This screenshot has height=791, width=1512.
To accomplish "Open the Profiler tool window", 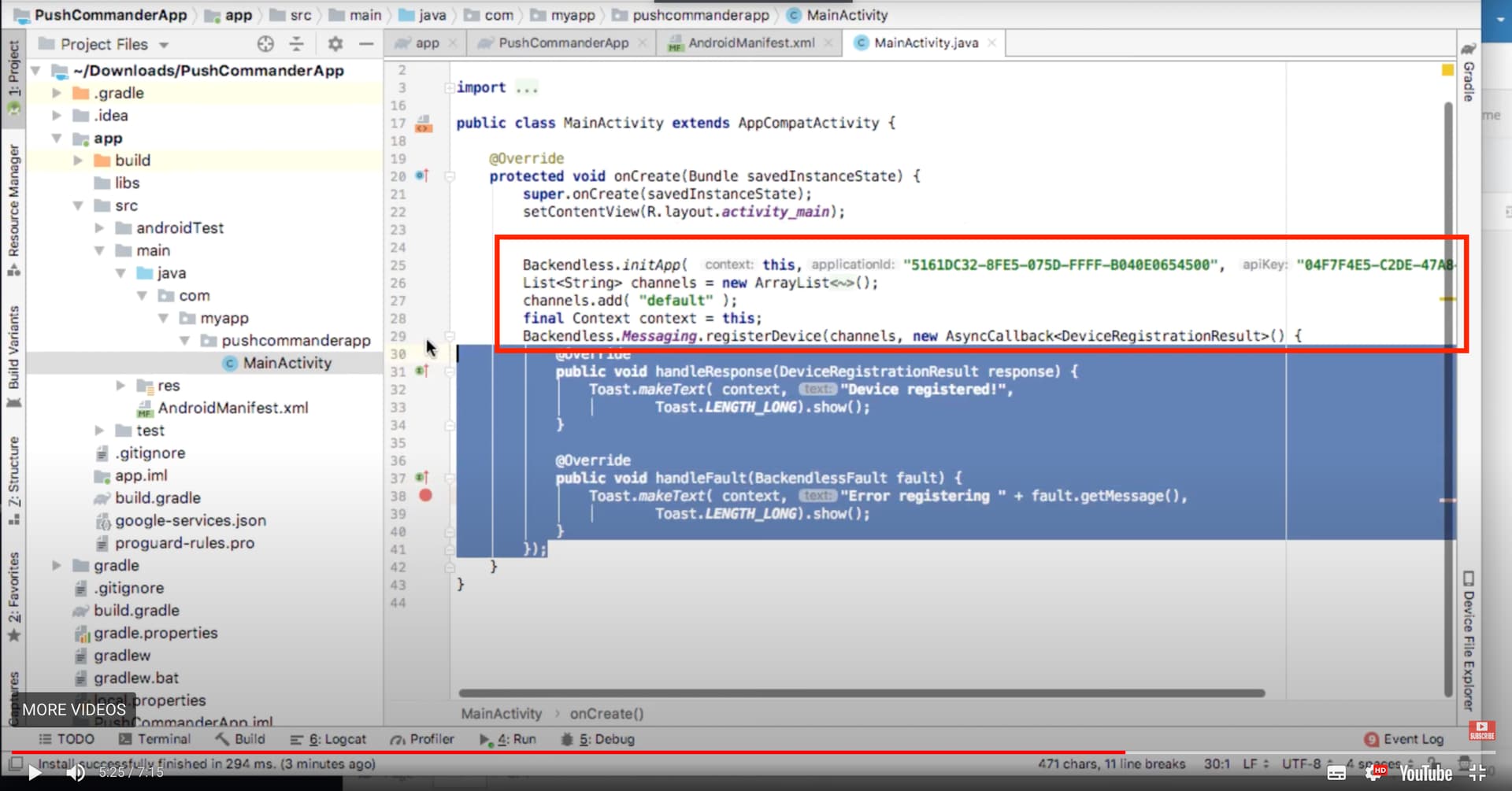I will [x=422, y=739].
